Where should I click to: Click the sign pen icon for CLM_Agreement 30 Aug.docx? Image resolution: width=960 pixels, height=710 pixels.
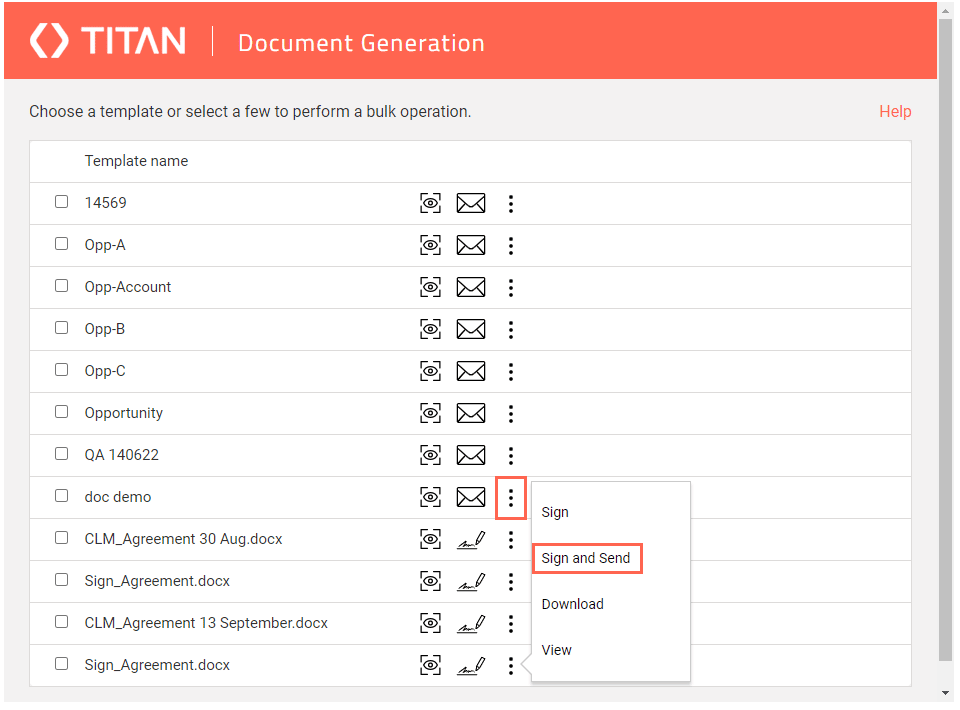471,540
